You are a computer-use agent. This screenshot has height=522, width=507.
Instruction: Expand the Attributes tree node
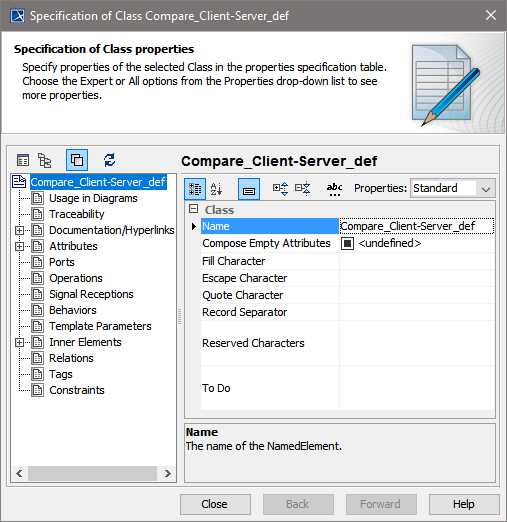(19, 246)
